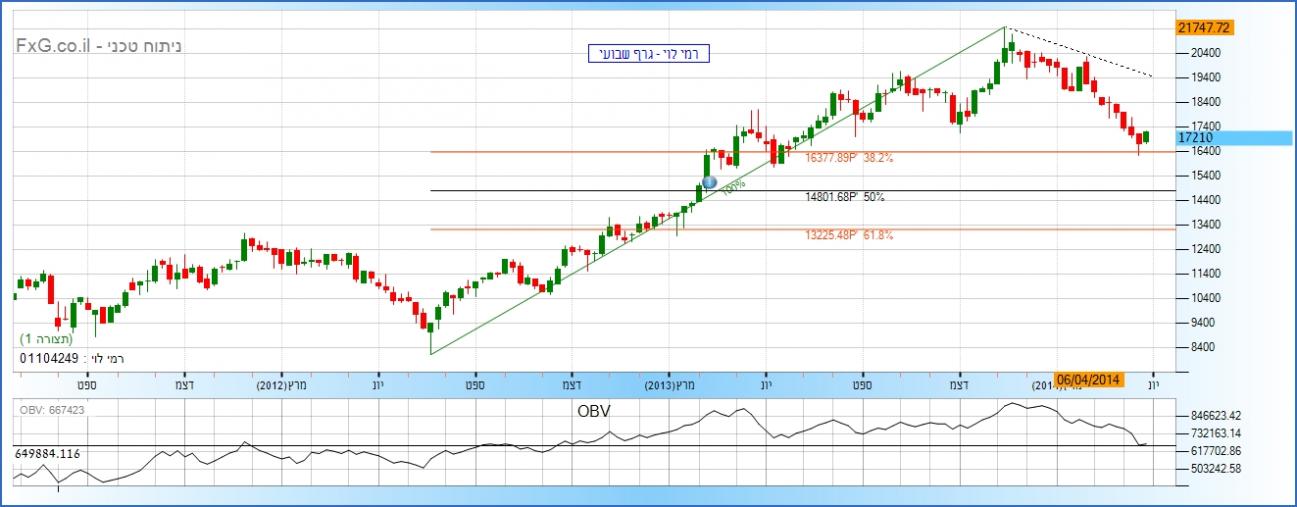The image size is (1297, 507).
Task: Click the blue 17210 current price label
Action: [1197, 137]
